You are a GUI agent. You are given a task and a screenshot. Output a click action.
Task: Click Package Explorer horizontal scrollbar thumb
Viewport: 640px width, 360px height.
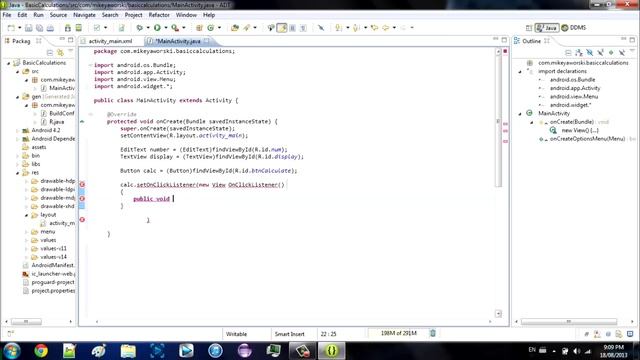click(26, 322)
